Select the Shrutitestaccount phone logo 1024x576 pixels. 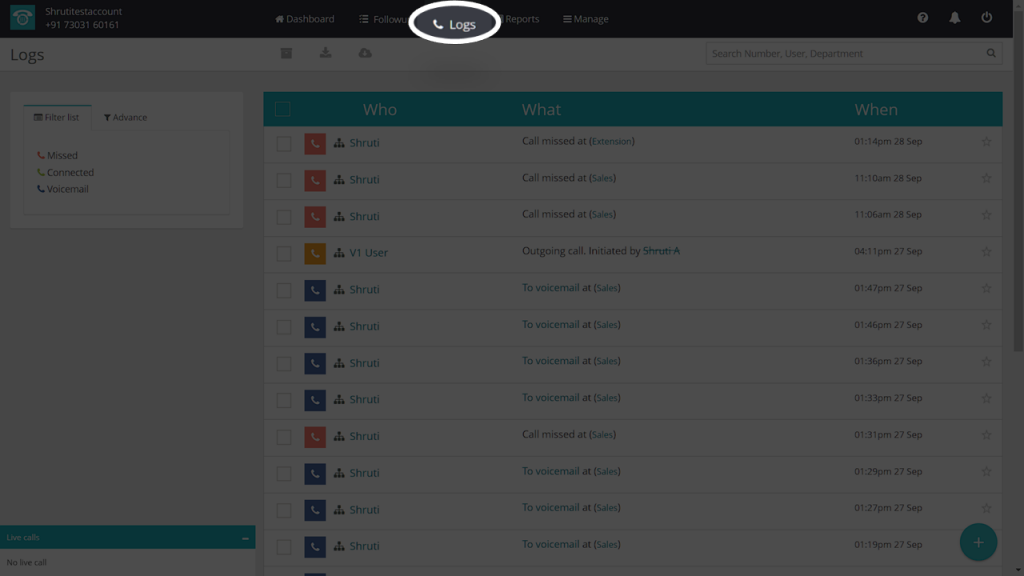(x=22, y=18)
